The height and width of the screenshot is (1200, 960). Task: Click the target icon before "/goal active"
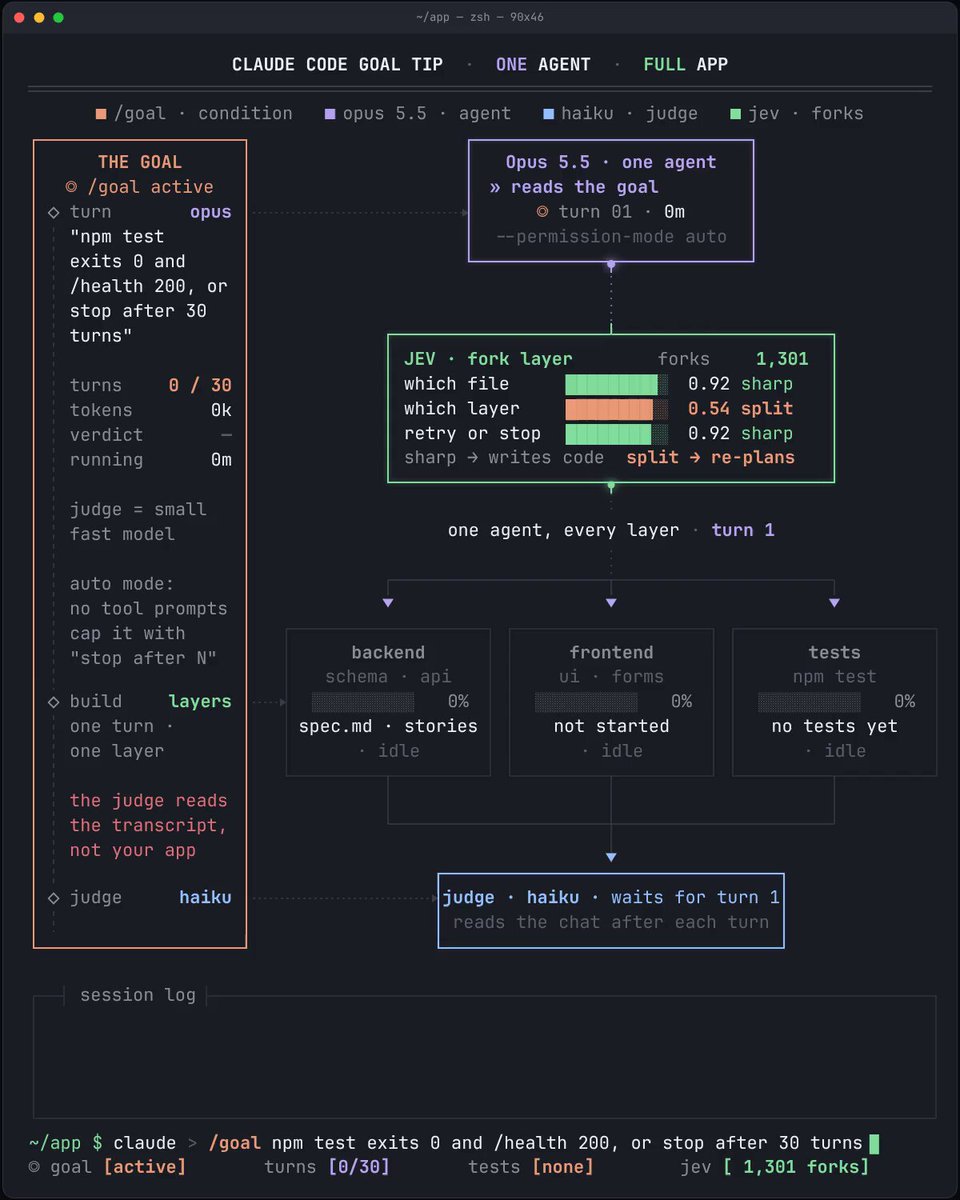click(x=70, y=187)
